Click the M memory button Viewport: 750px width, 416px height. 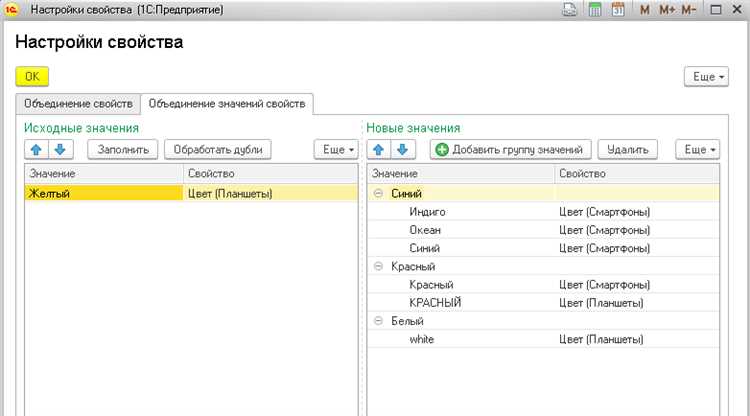point(645,10)
